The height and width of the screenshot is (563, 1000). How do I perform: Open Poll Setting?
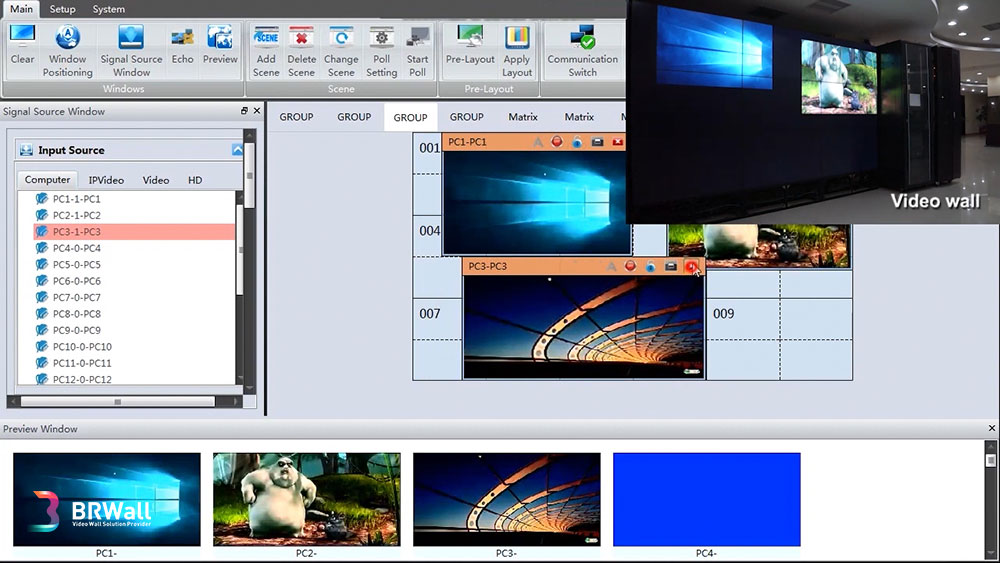[381, 51]
